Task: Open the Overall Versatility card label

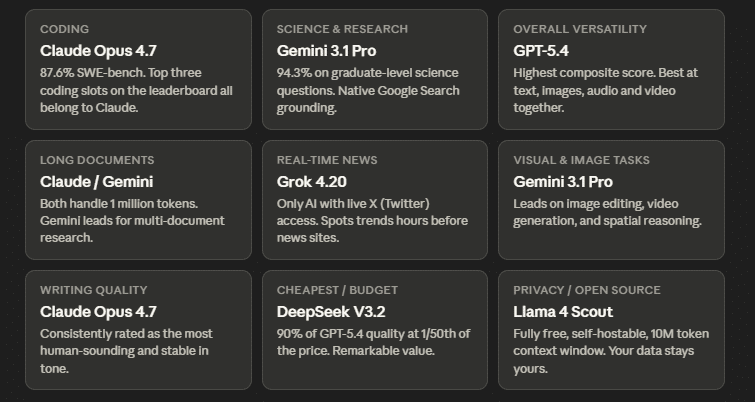Action: 580,29
